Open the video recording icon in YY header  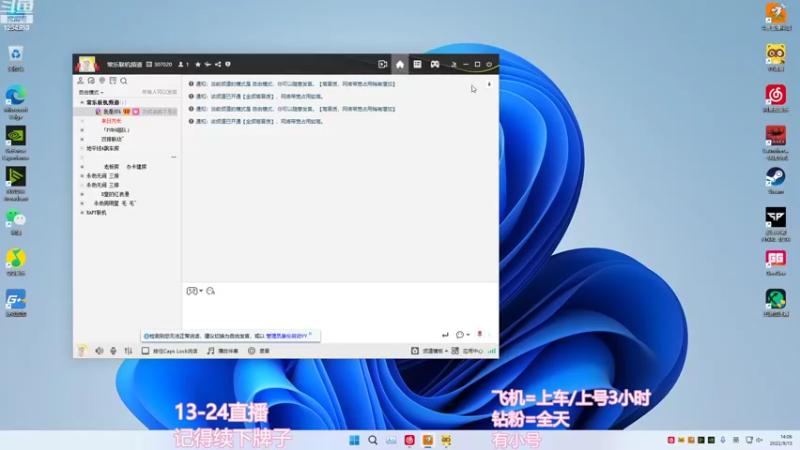click(383, 64)
